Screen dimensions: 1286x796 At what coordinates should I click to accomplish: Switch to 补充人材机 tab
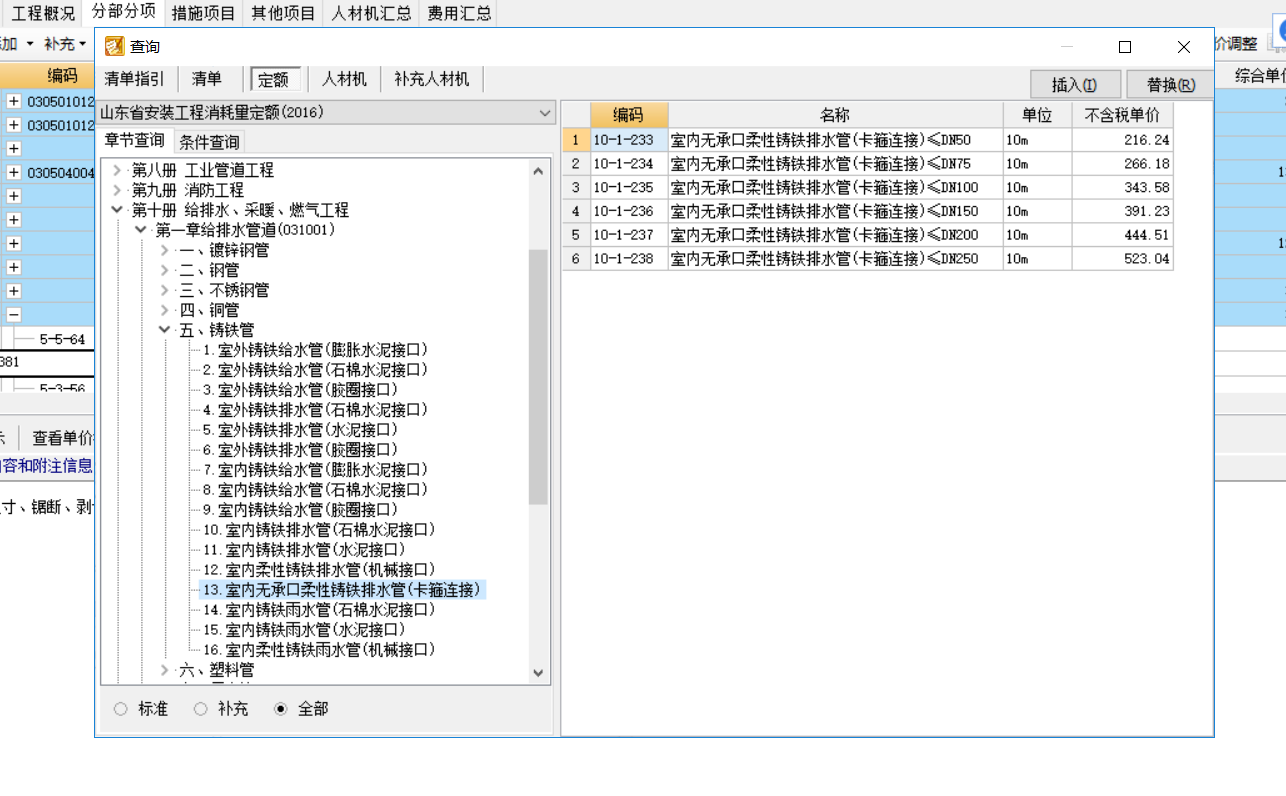pos(431,79)
